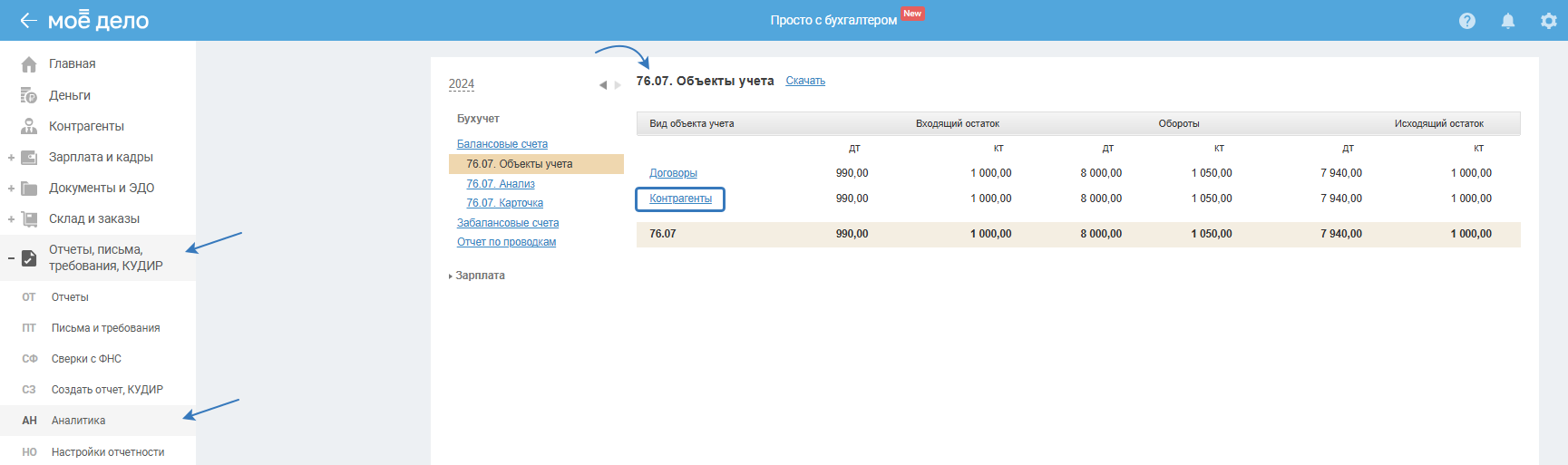Click Обороты column header
The height and width of the screenshot is (465, 1568).
(1179, 123)
